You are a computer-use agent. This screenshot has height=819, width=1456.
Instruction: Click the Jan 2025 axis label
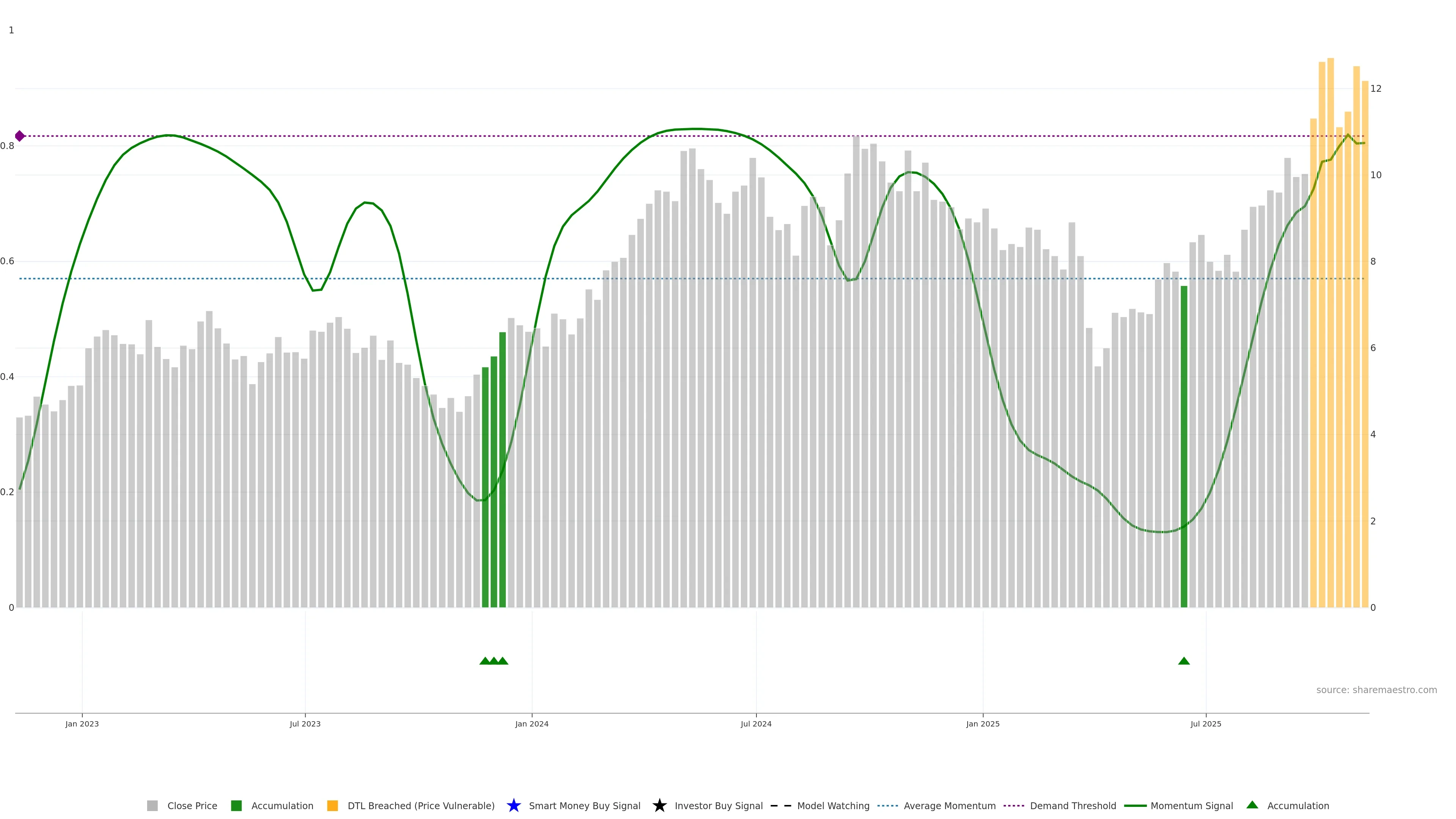click(x=982, y=723)
